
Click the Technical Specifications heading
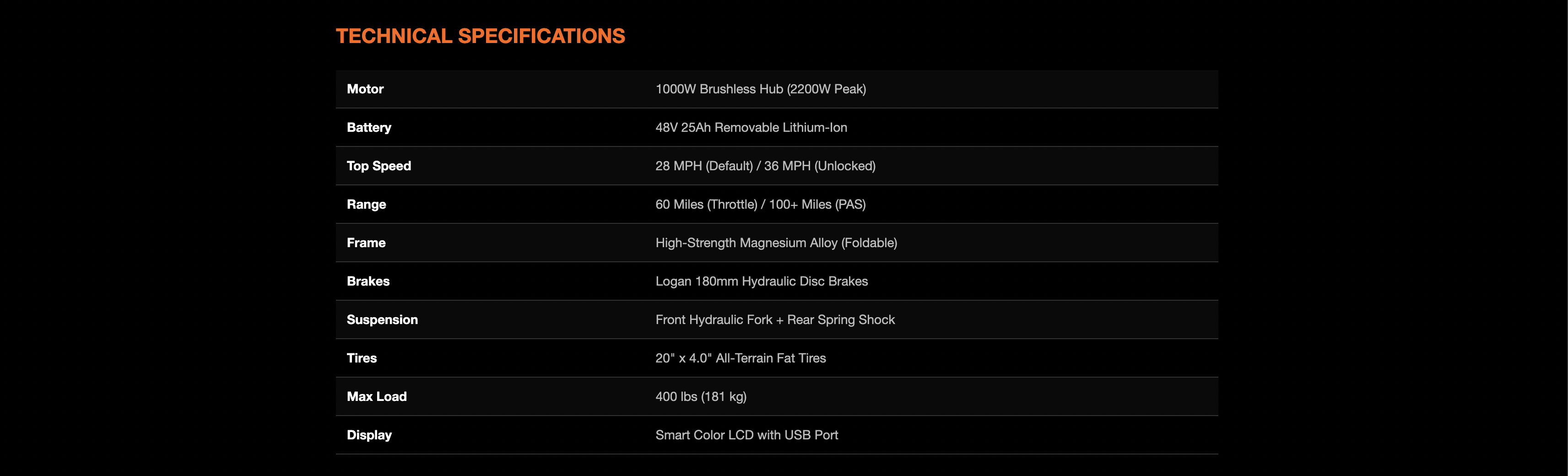[480, 36]
